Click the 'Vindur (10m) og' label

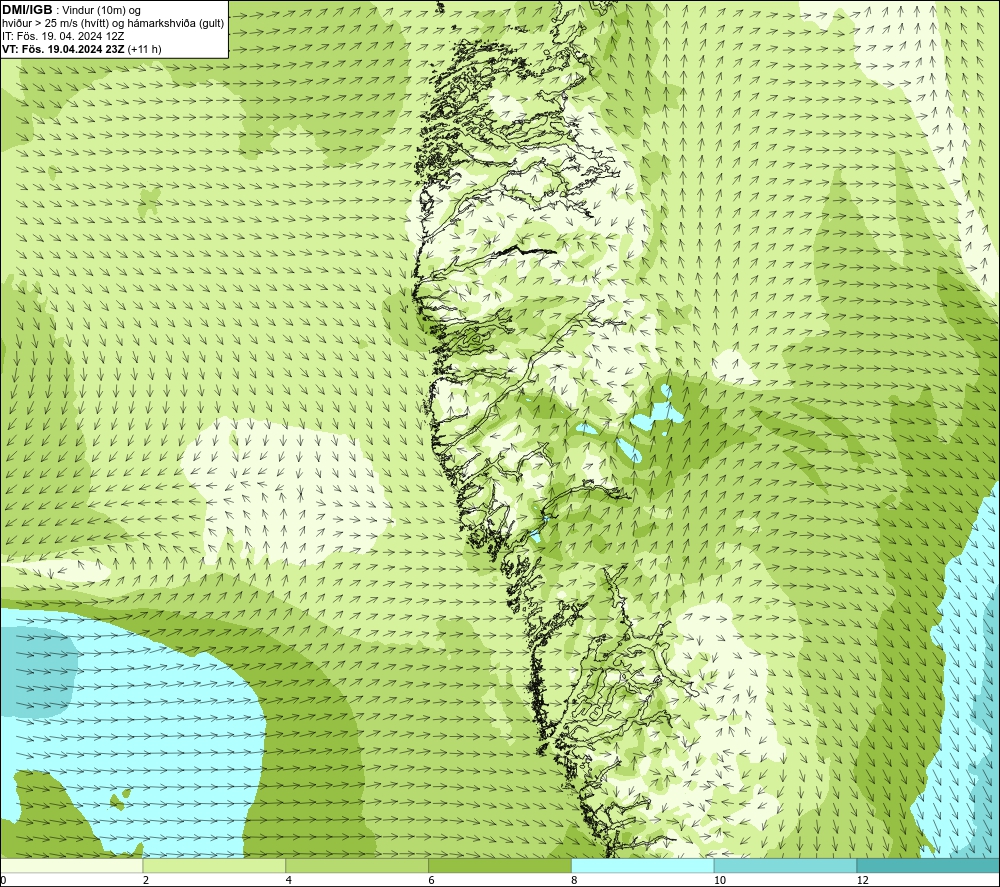pyautogui.click(x=103, y=11)
